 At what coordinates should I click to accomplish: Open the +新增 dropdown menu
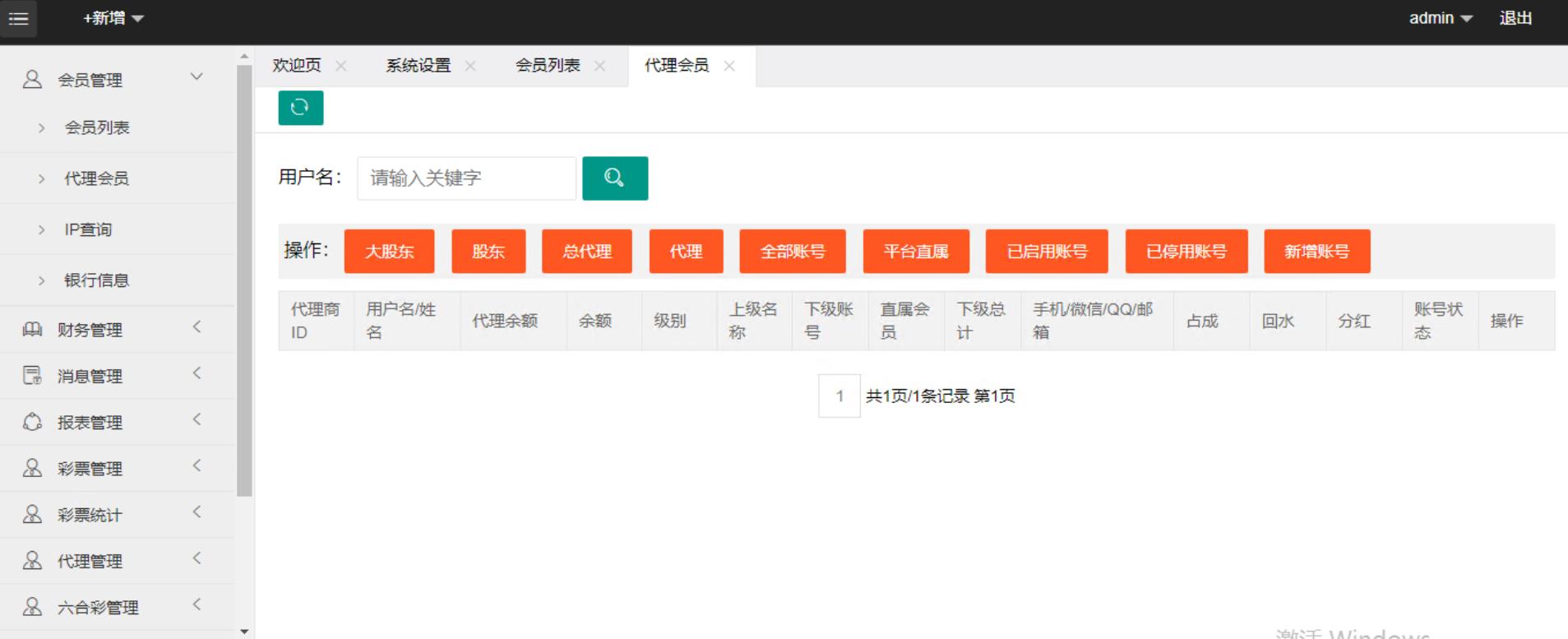113,18
